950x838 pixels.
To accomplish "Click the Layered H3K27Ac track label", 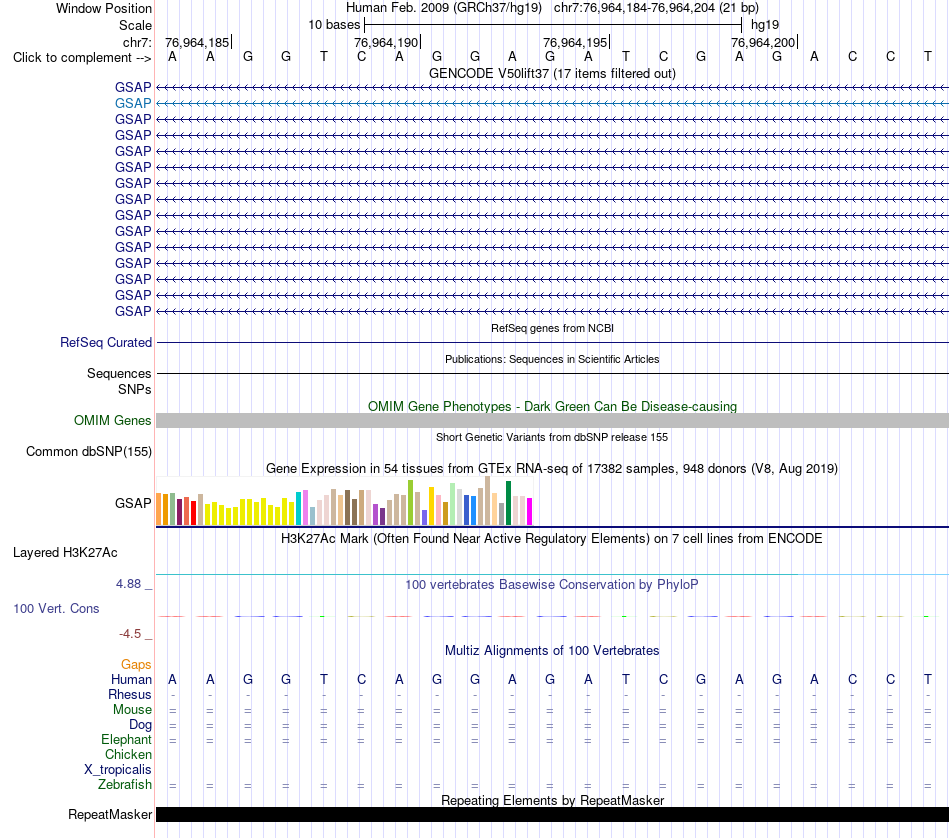I will pos(65,553).
